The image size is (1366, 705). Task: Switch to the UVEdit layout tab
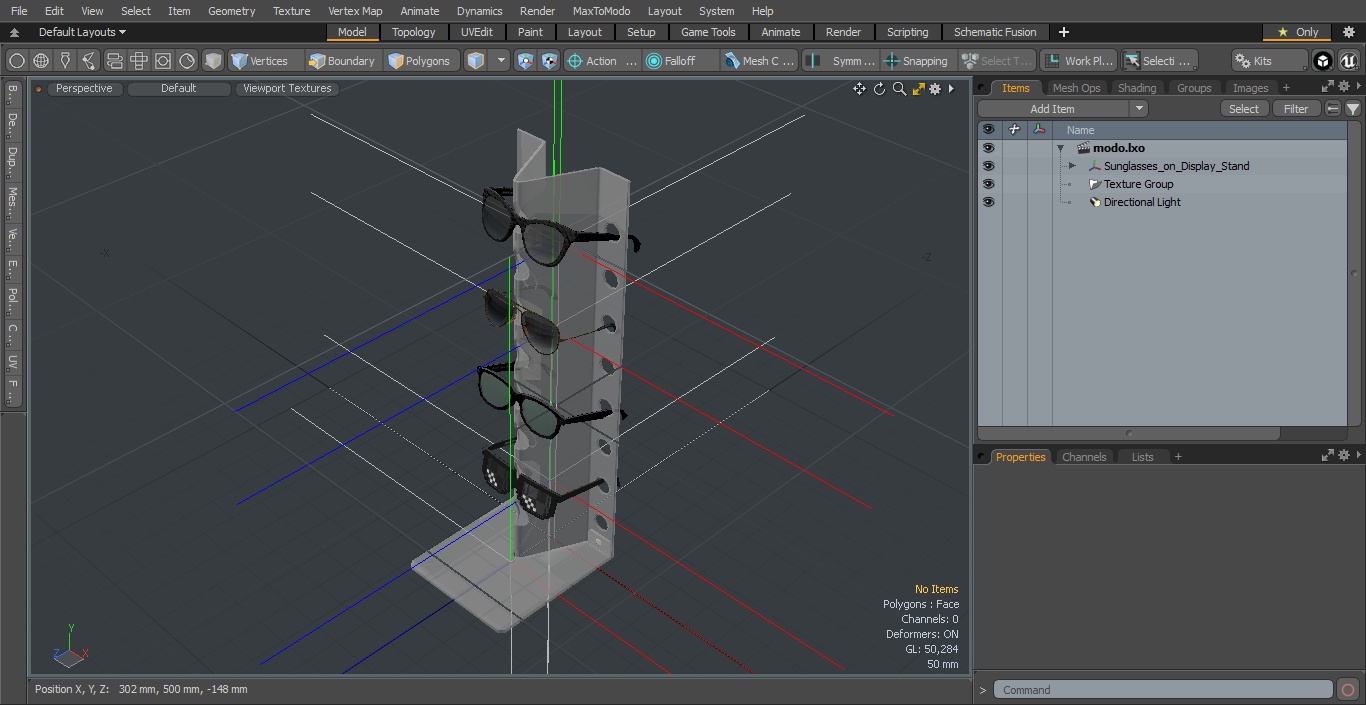[x=477, y=32]
